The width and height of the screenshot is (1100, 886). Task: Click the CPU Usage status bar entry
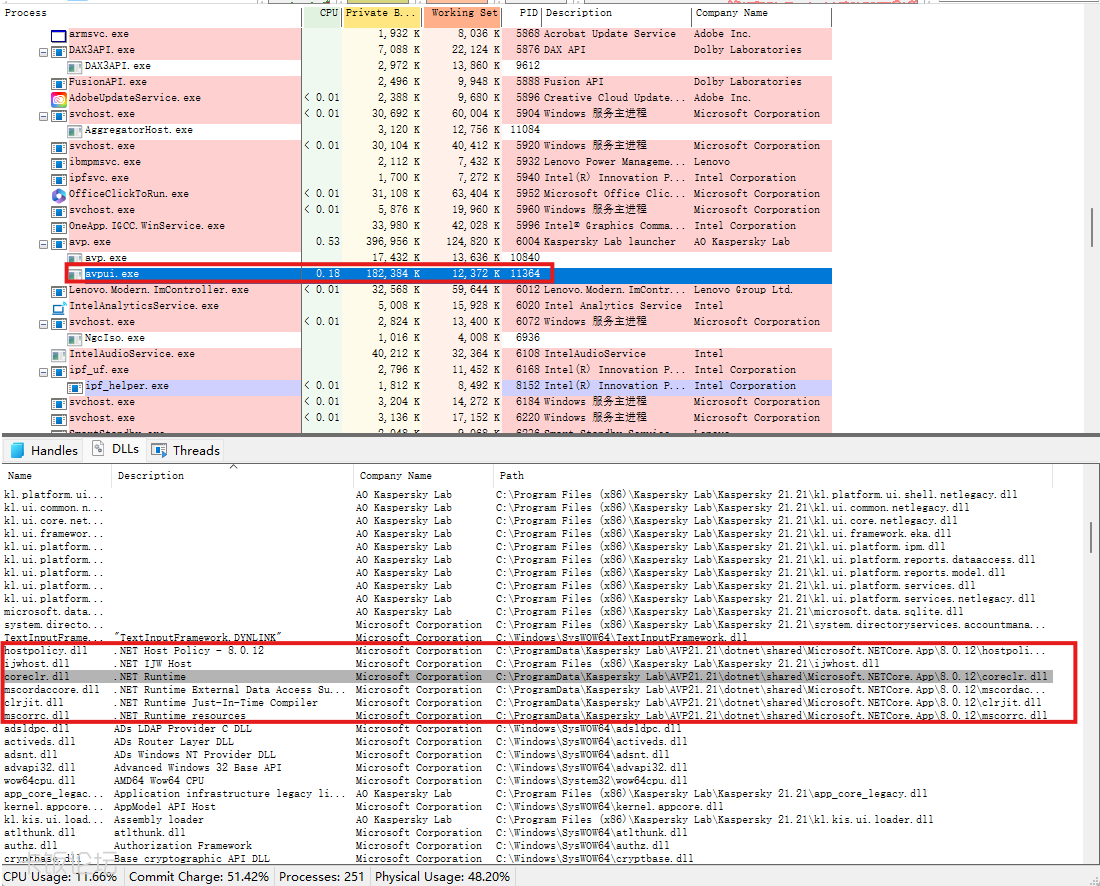coord(61,877)
